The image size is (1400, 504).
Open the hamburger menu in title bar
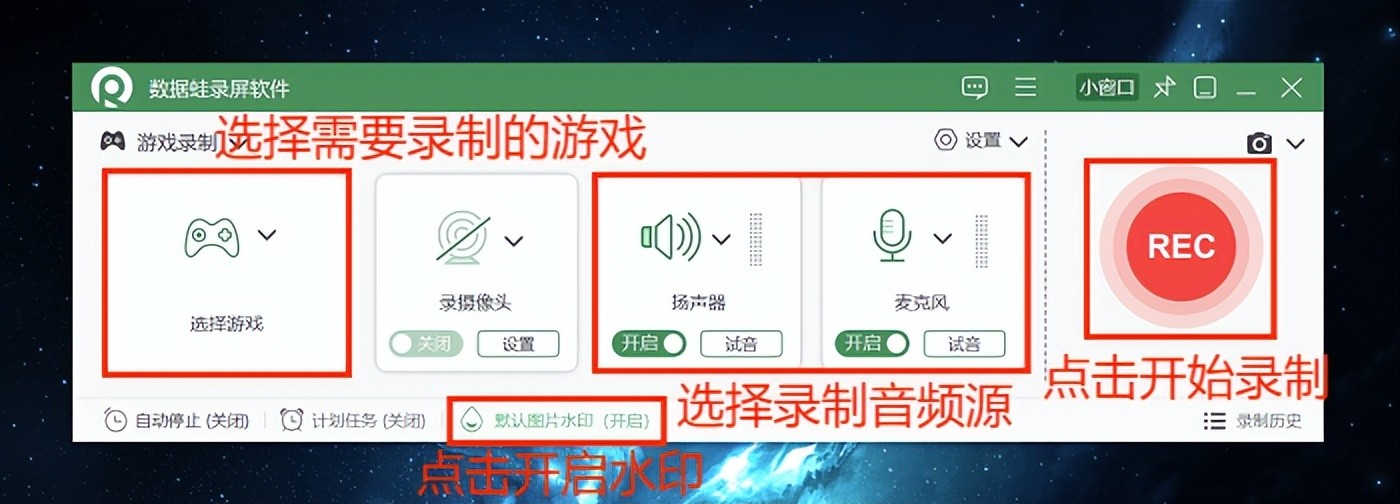tap(1025, 88)
